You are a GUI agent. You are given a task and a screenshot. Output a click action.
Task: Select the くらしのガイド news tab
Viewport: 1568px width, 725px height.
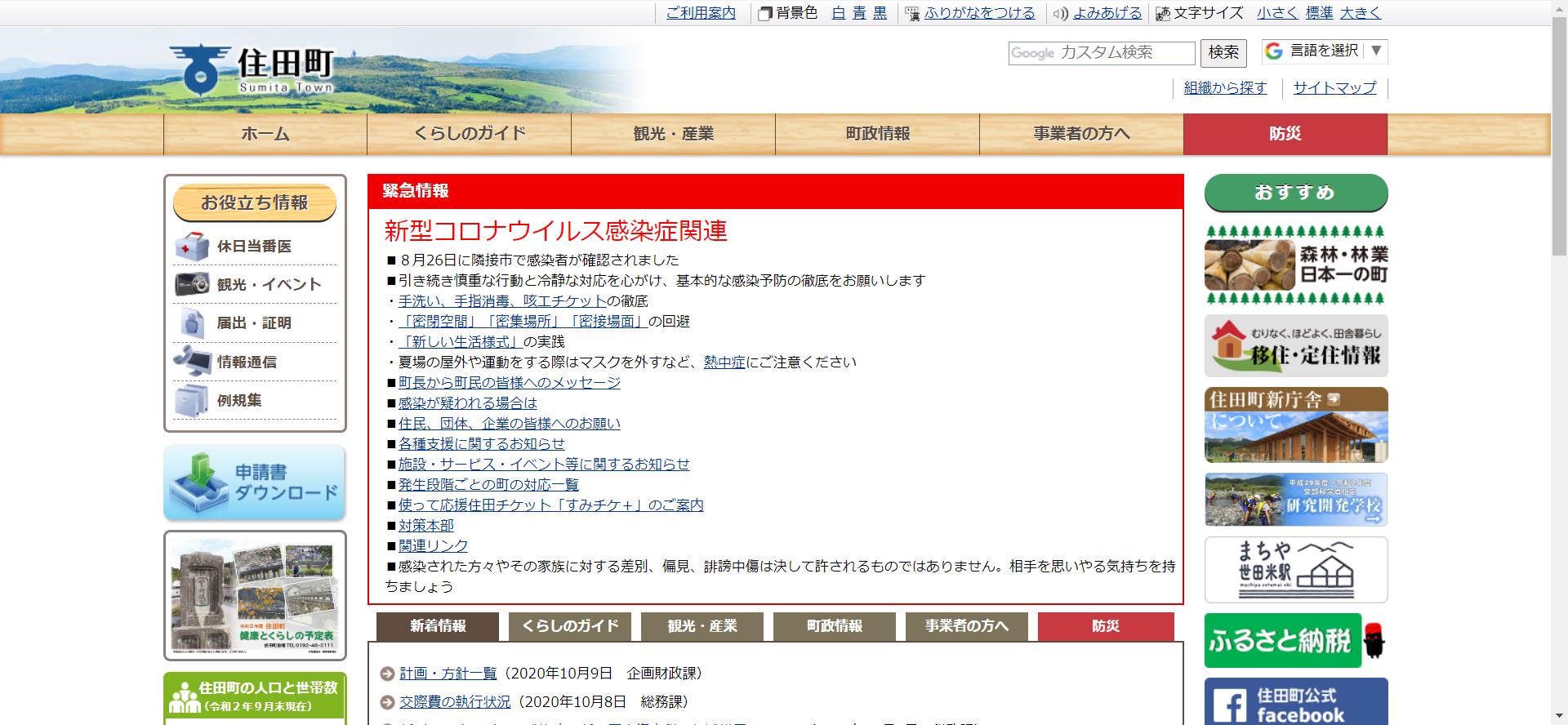570,626
